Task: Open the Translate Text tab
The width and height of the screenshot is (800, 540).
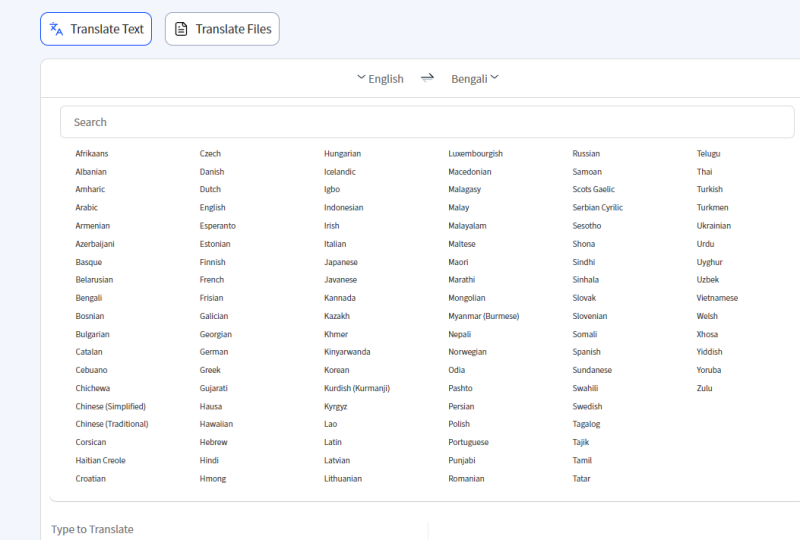Action: [96, 29]
